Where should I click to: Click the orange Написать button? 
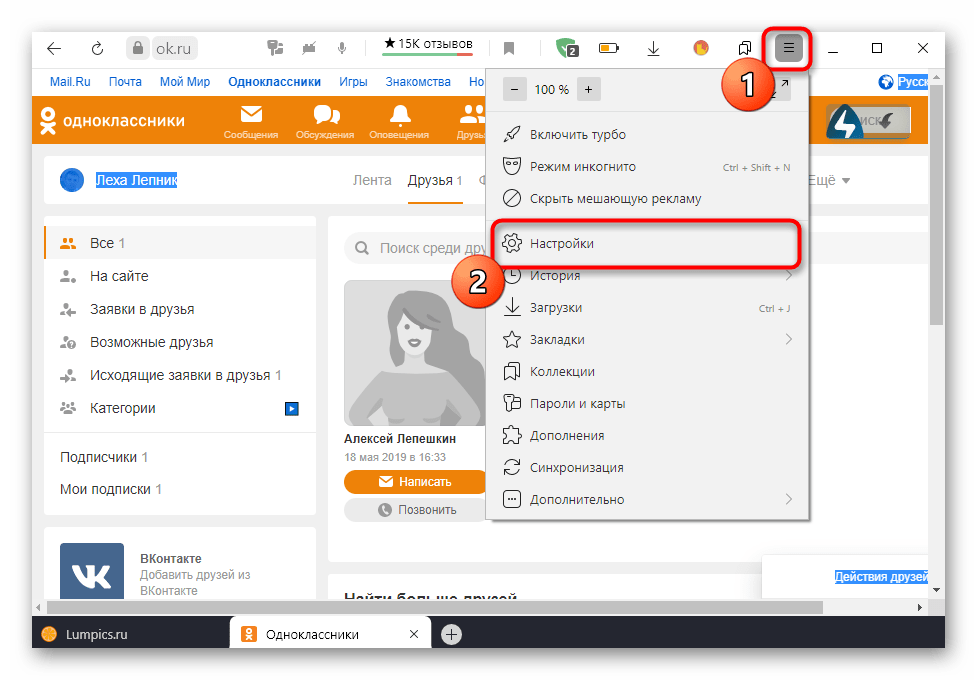pos(414,482)
